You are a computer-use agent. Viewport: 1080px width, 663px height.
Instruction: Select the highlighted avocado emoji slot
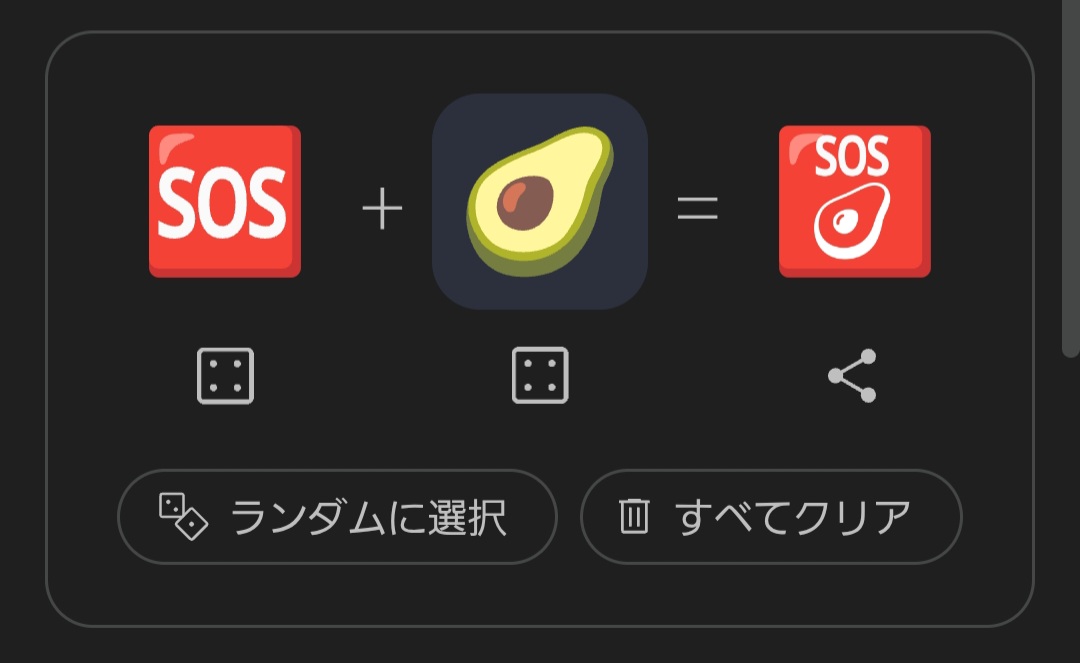click(540, 201)
